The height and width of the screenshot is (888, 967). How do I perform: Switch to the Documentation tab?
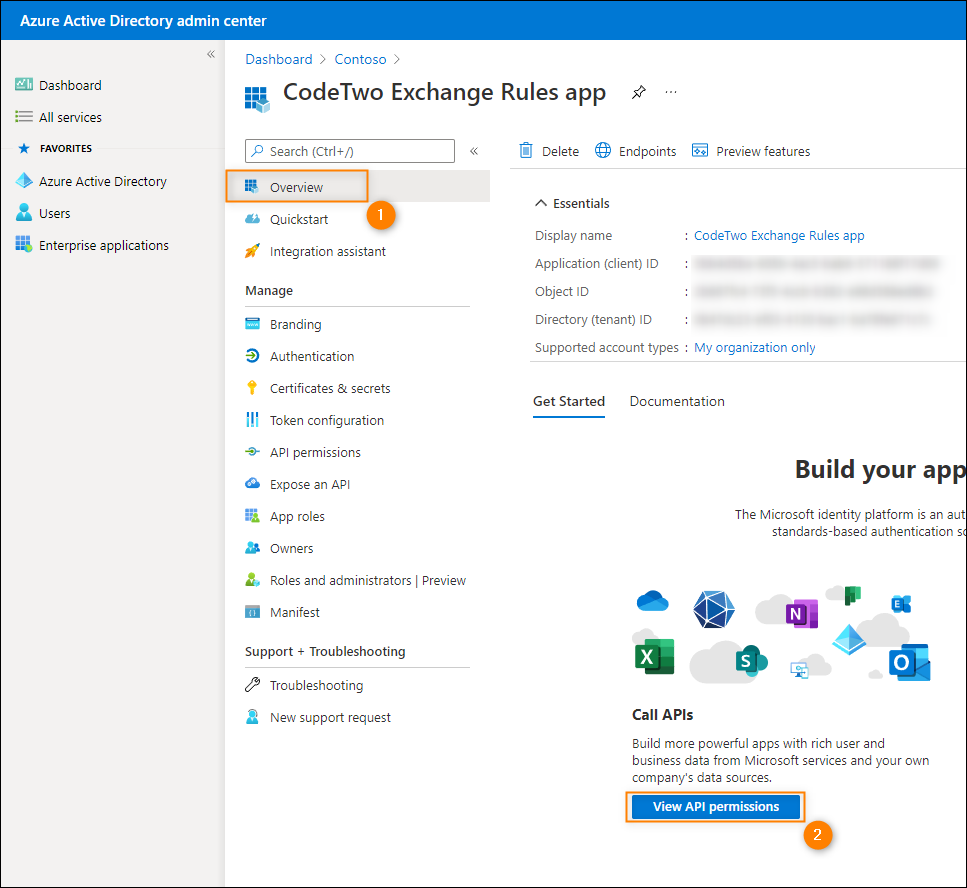click(677, 401)
